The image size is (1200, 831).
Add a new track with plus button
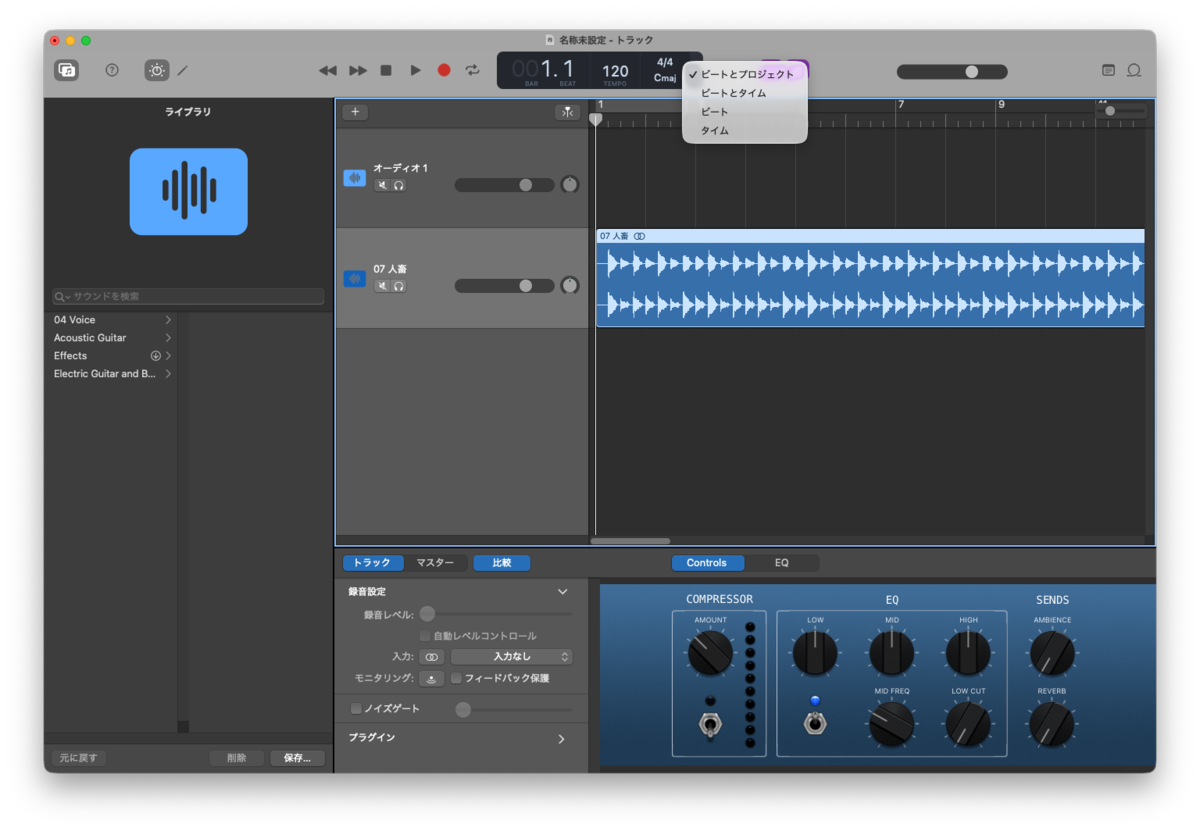(x=355, y=112)
